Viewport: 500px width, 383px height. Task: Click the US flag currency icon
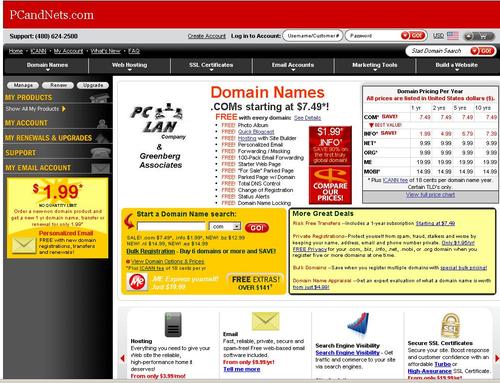click(453, 36)
